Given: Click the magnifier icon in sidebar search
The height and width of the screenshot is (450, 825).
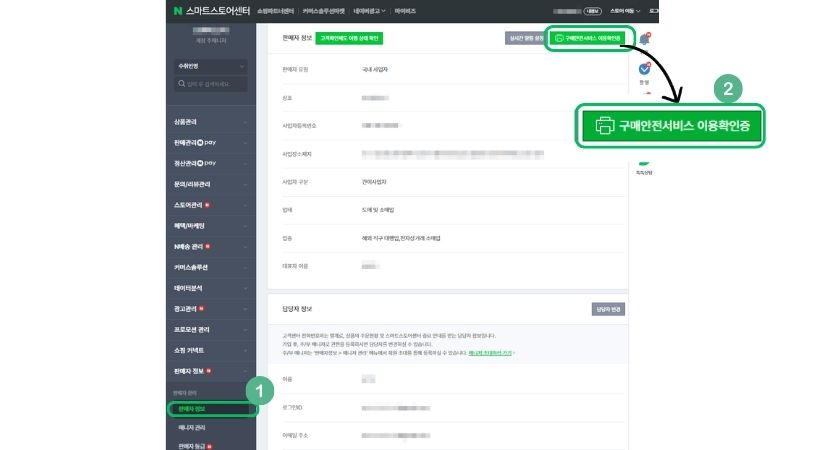Looking at the screenshot, I should (182, 84).
